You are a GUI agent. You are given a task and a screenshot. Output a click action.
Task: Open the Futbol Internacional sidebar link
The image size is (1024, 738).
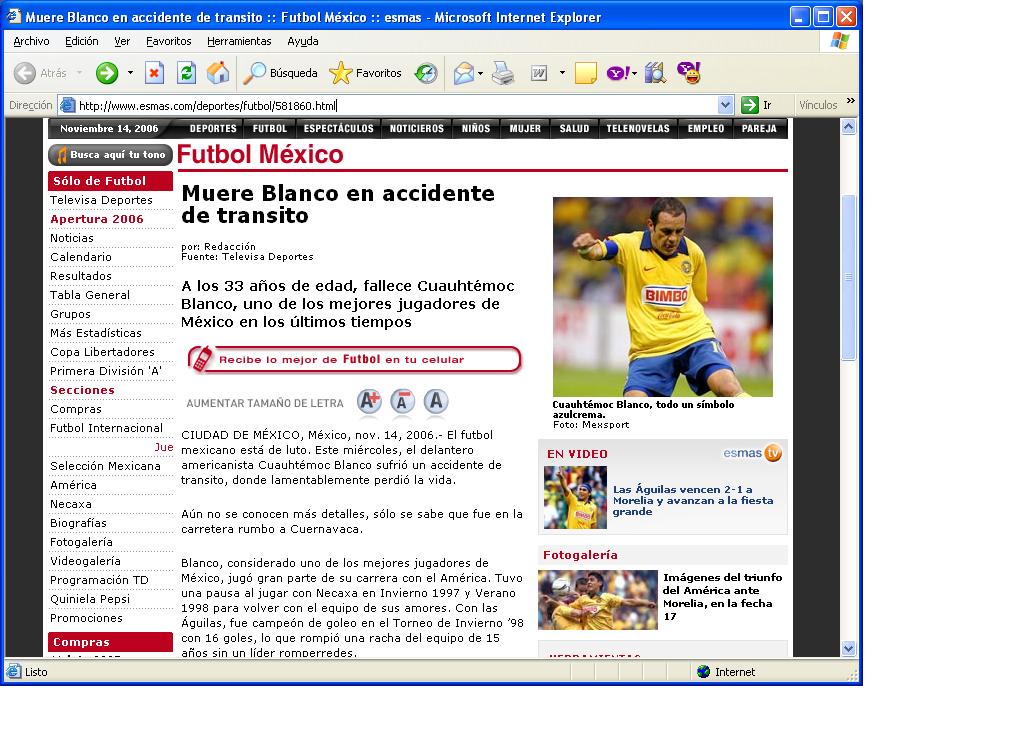point(106,428)
